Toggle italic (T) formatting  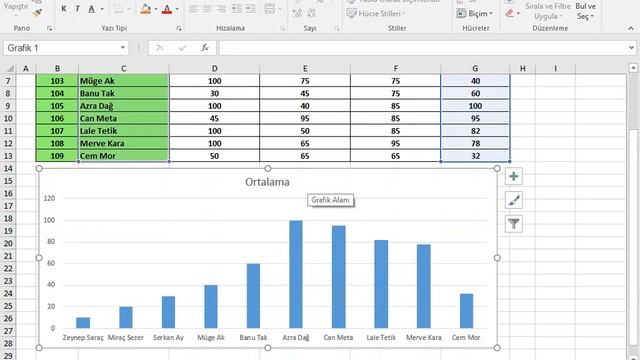[x=77, y=9]
